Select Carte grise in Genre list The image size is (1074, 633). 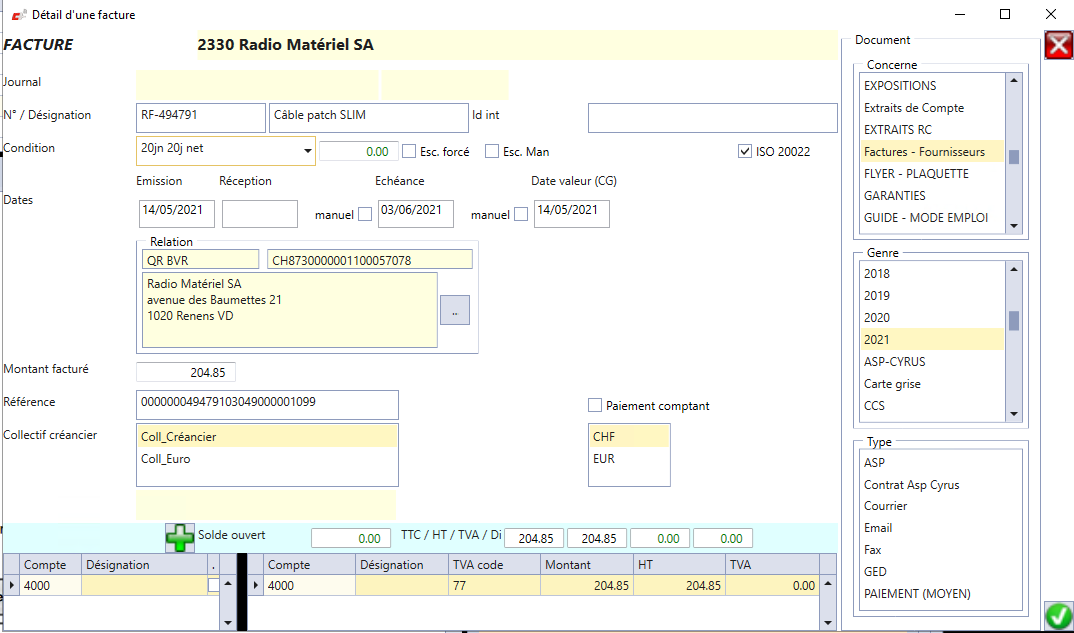coord(932,384)
